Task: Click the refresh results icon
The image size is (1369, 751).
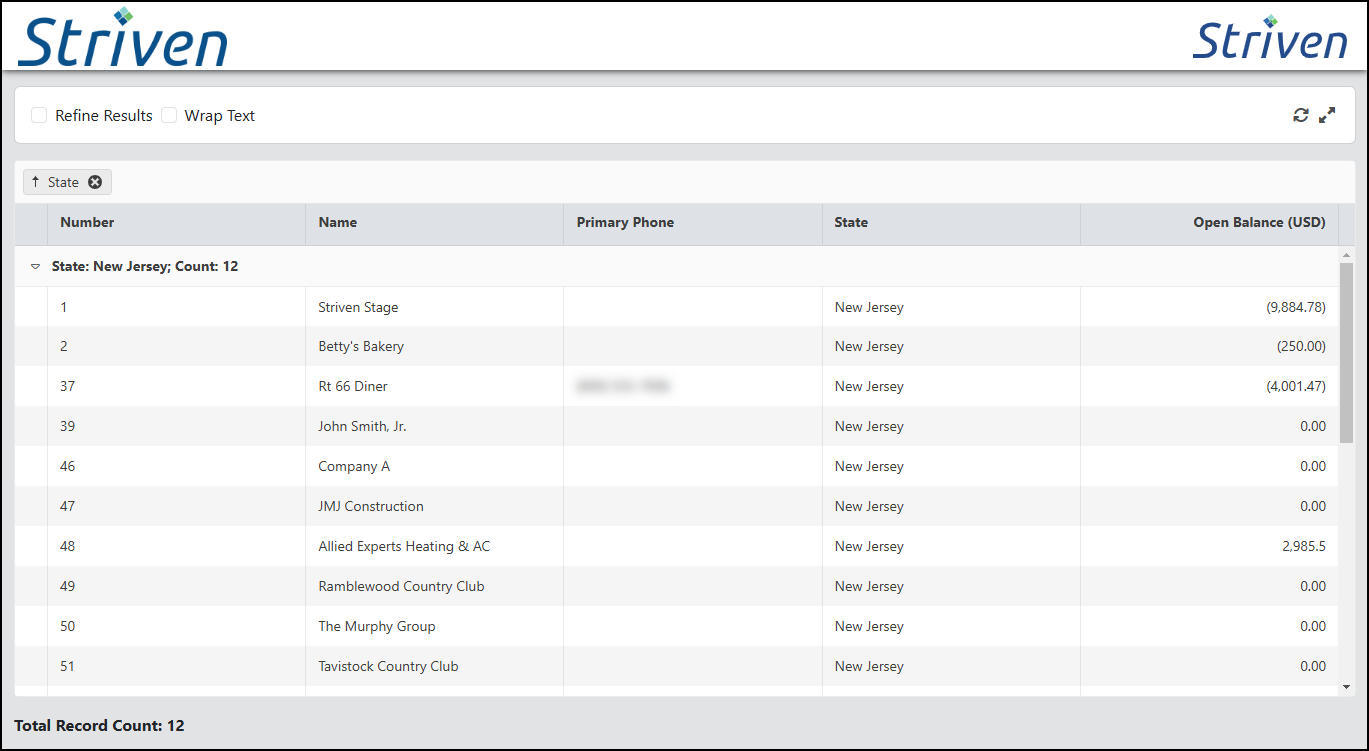Action: [x=1300, y=115]
